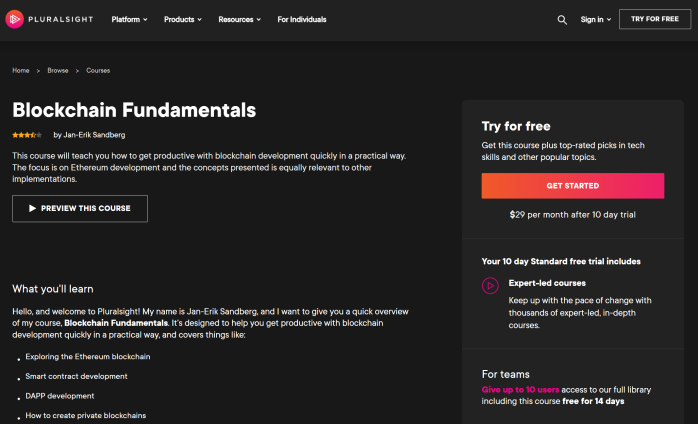Click the play triangle in Preview This Course

coord(32,208)
